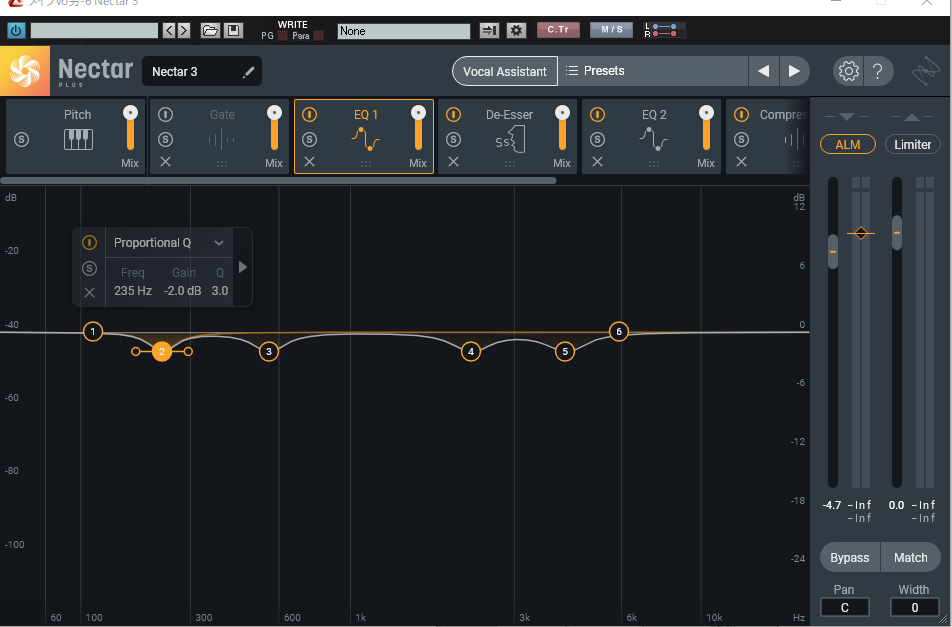Screen dimensions: 952x627
Task: Click the 3.0 Q value
Action: pos(220,291)
